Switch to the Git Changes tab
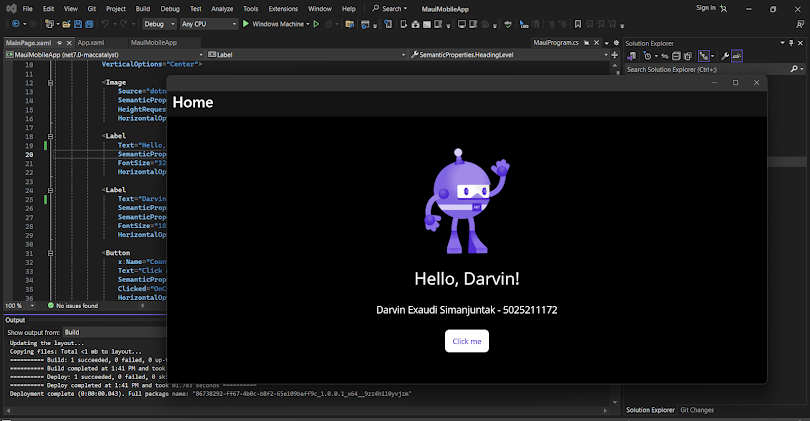 (697, 410)
